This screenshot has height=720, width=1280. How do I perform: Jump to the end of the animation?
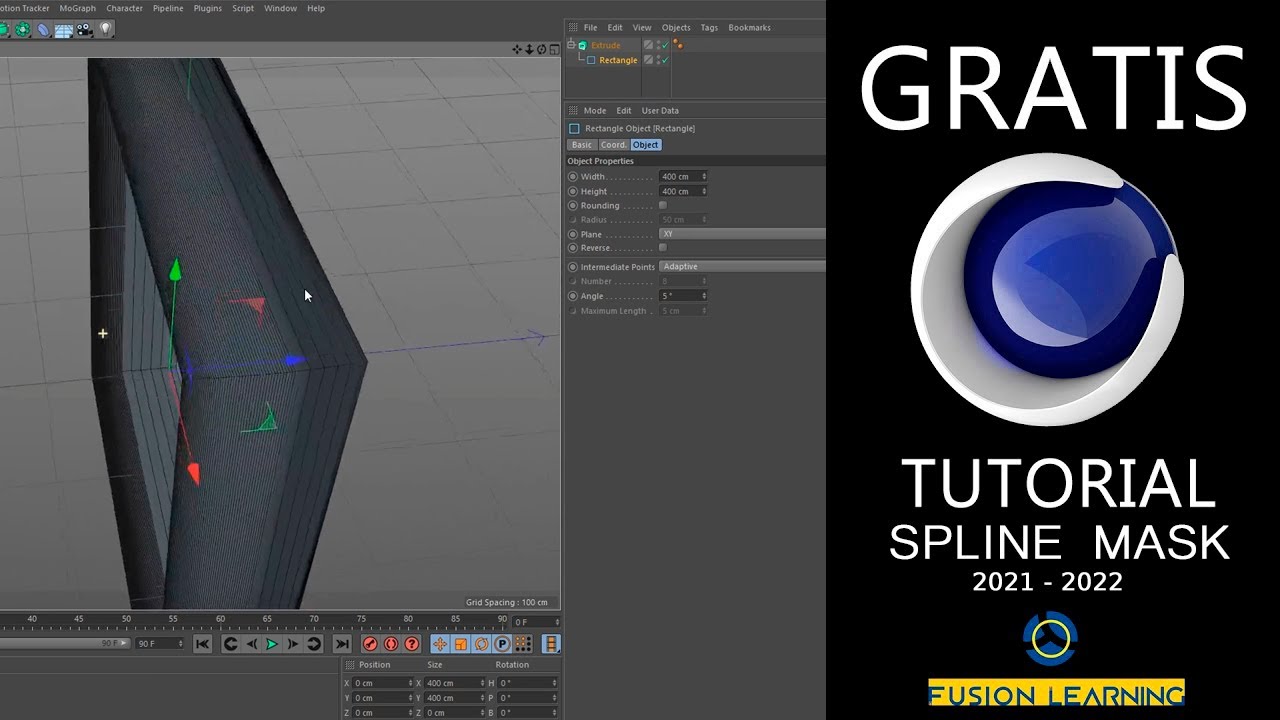342,644
